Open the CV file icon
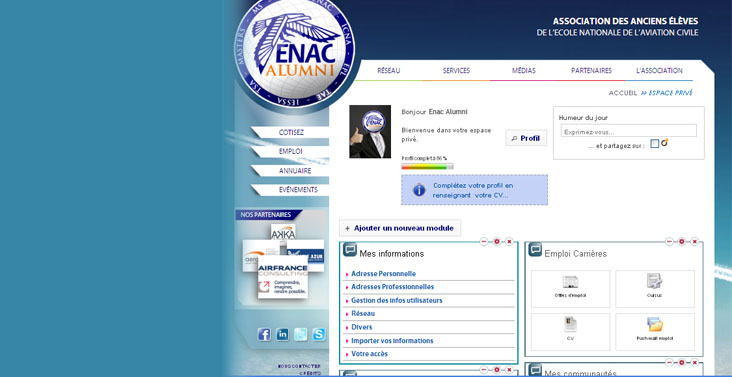732x377 pixels. click(570, 324)
